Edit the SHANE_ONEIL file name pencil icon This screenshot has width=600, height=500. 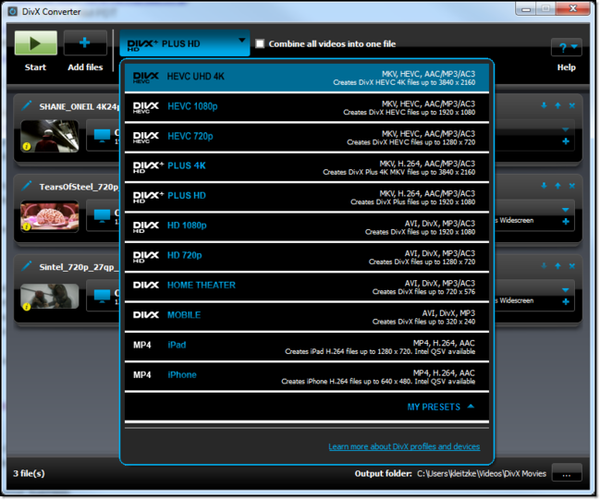(x=26, y=106)
